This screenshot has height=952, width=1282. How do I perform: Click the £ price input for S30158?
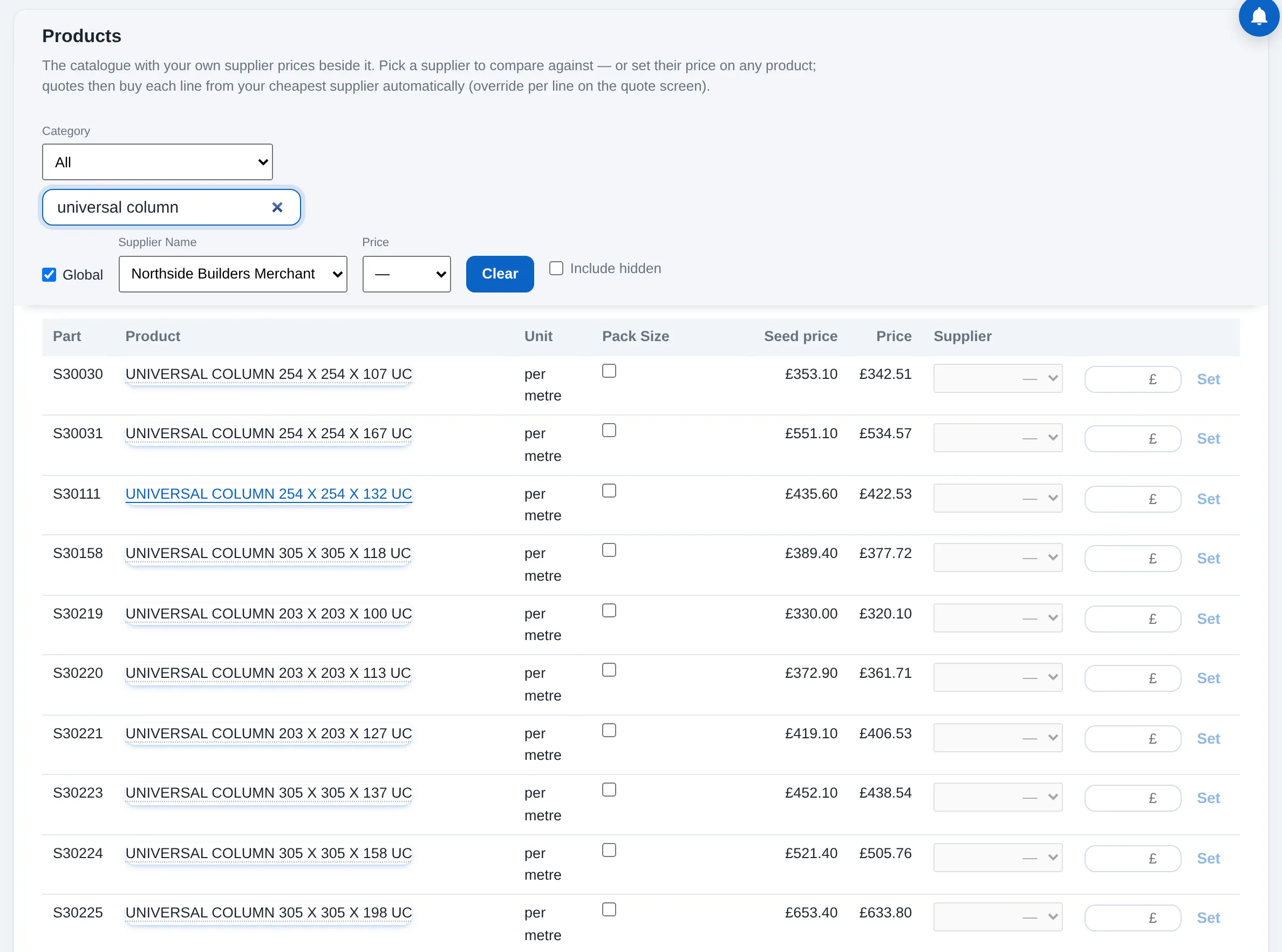tap(1133, 559)
